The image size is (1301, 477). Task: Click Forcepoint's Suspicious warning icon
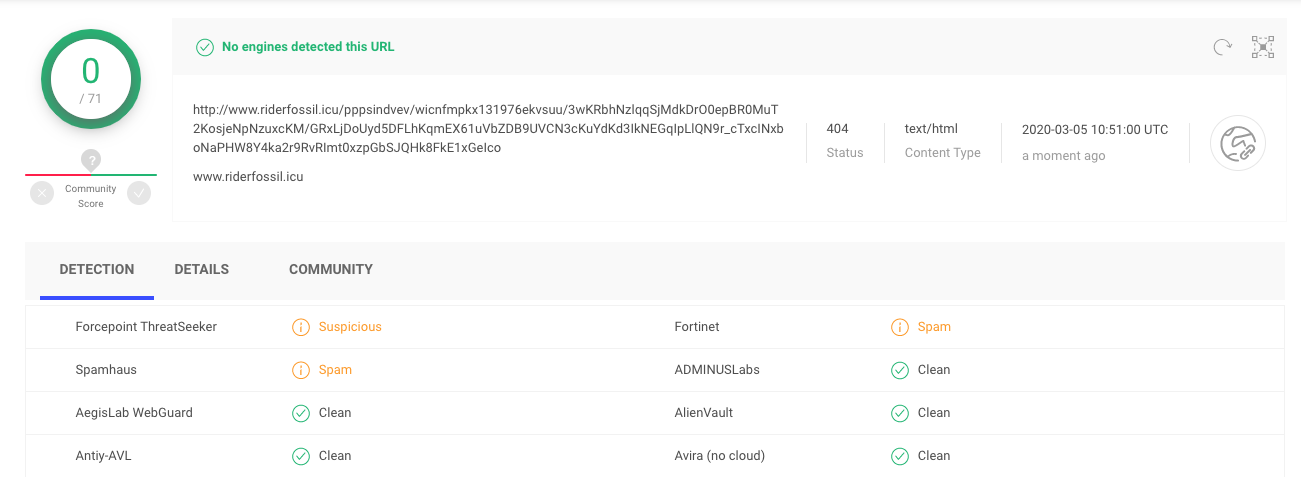(300, 327)
